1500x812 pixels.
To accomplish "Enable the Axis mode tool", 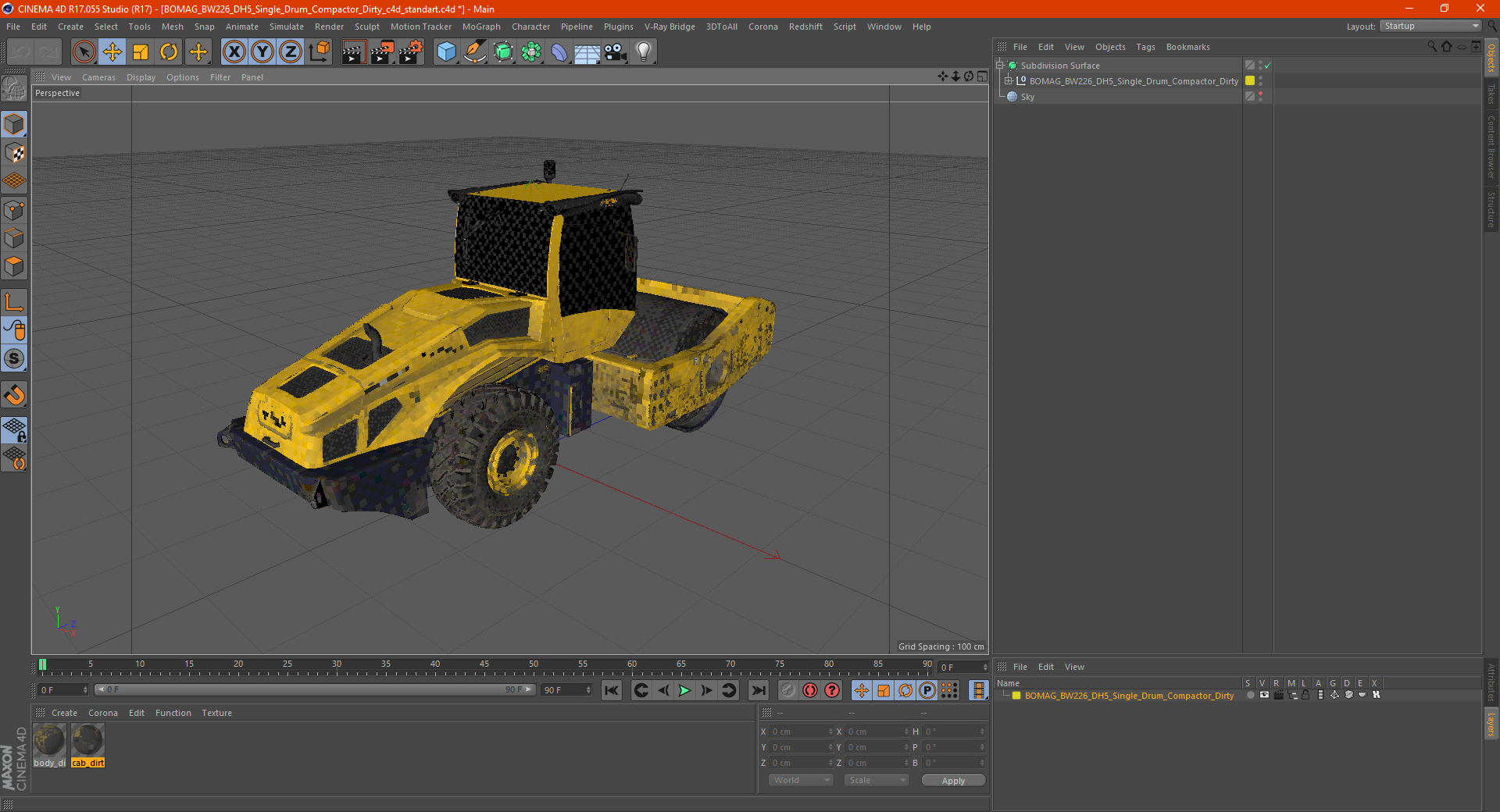I will point(14,302).
